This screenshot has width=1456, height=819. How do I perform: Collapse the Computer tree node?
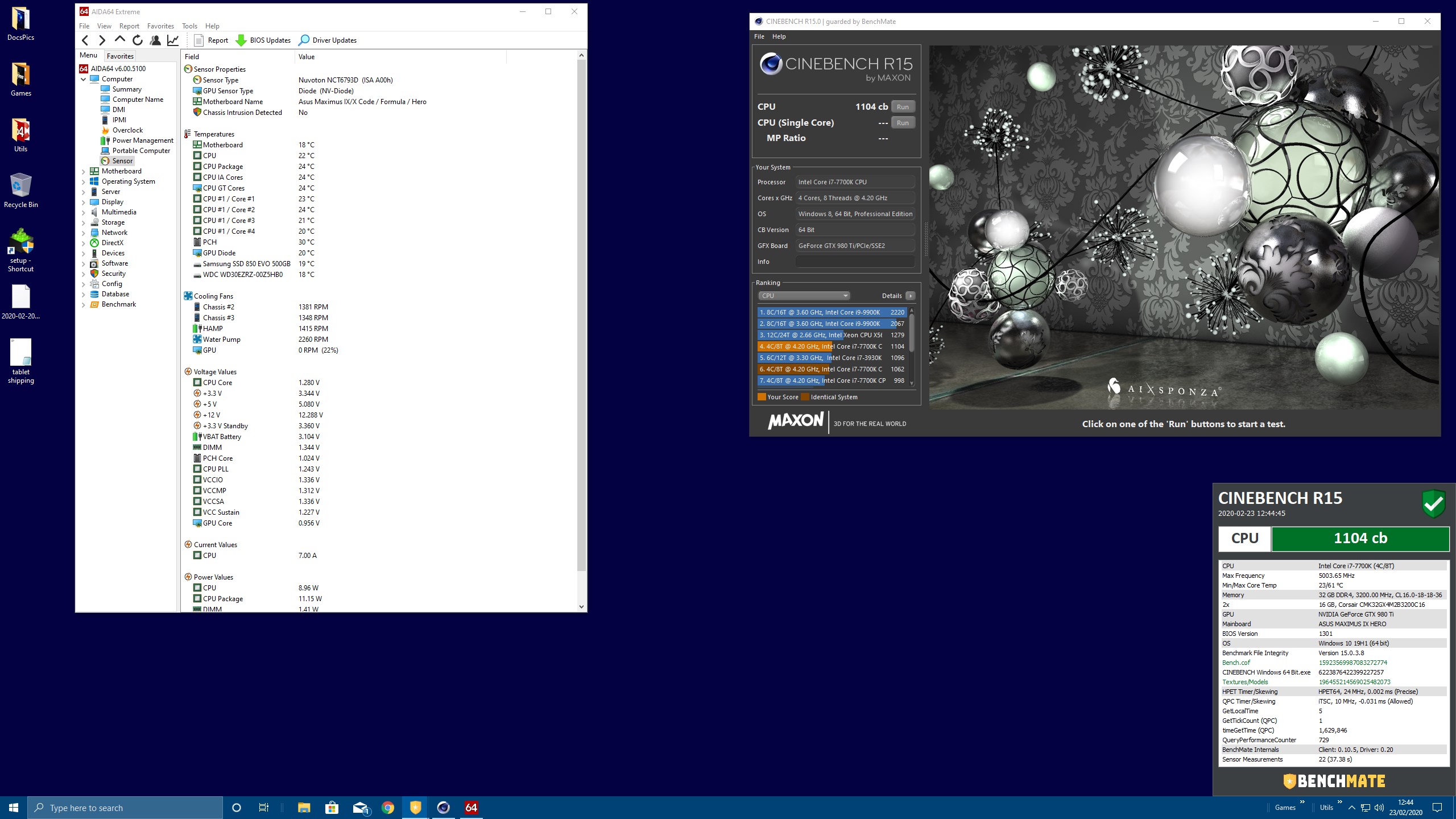point(84,79)
